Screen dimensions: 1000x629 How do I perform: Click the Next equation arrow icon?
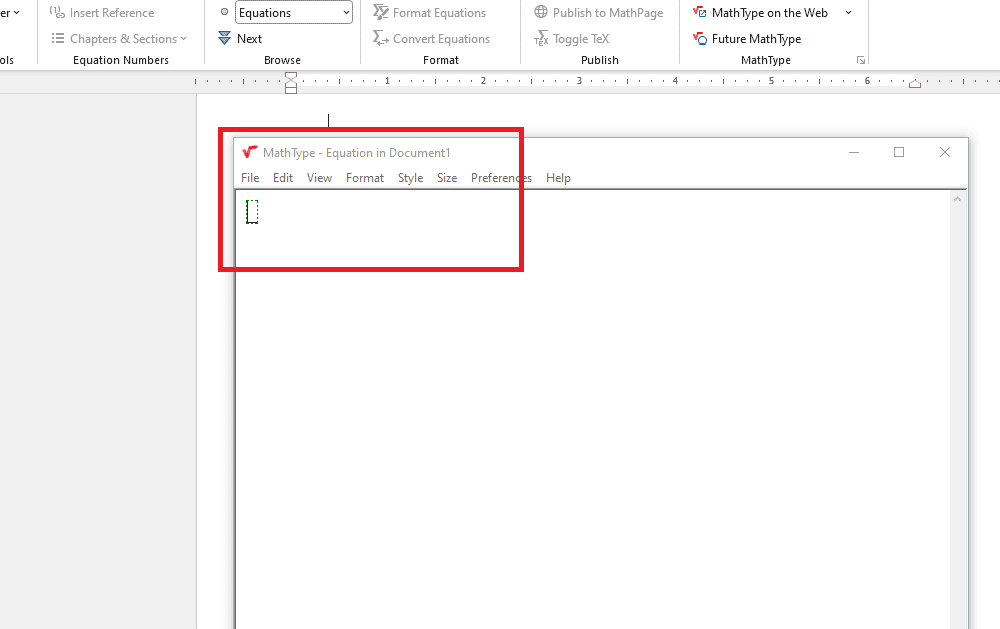coord(224,38)
